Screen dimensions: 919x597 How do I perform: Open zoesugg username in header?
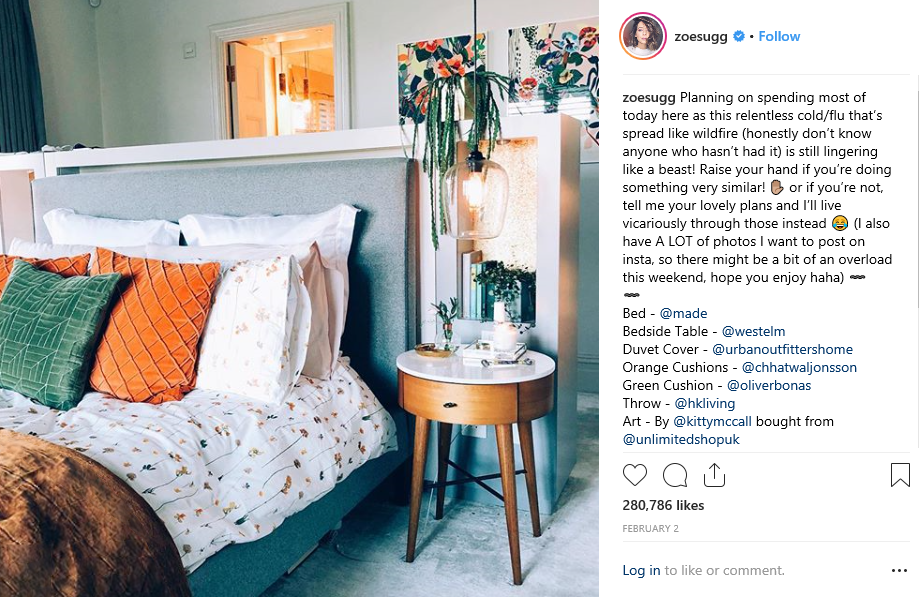(700, 36)
